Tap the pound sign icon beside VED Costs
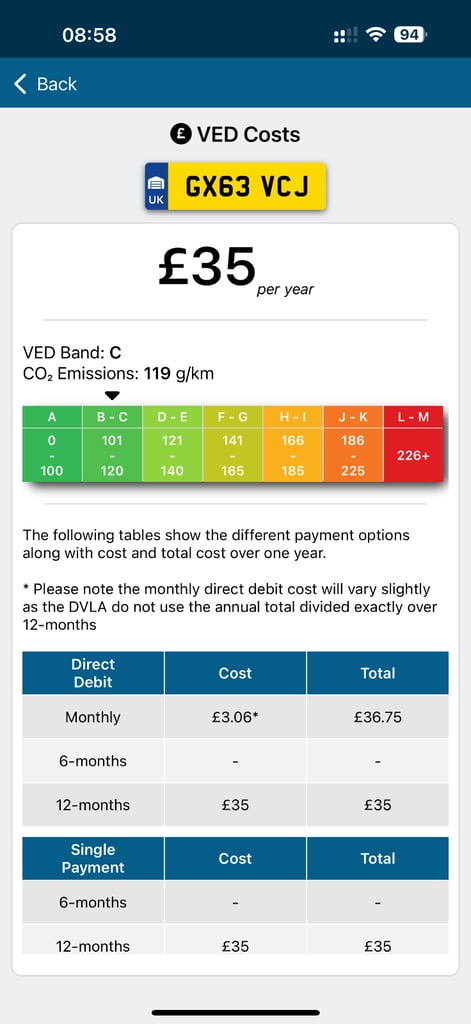471x1024 pixels. [180, 135]
